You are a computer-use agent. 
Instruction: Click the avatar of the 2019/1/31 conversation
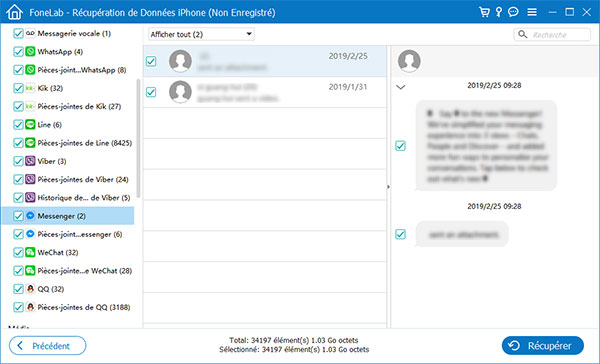180,92
